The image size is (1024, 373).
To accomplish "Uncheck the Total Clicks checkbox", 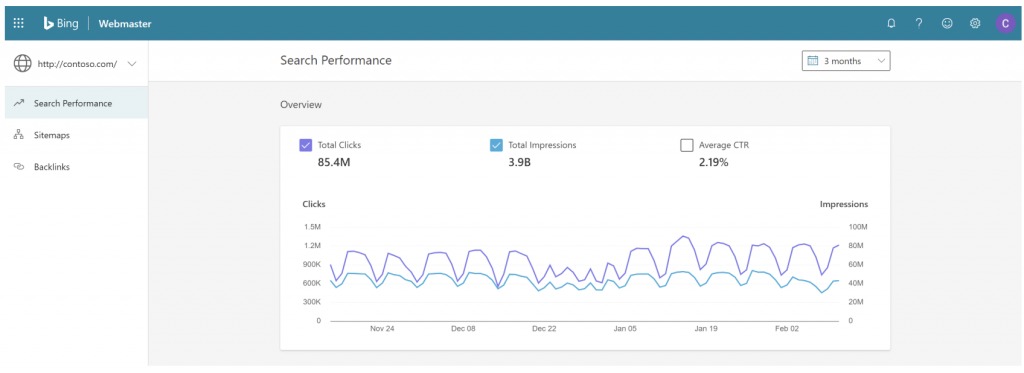I will point(305,145).
